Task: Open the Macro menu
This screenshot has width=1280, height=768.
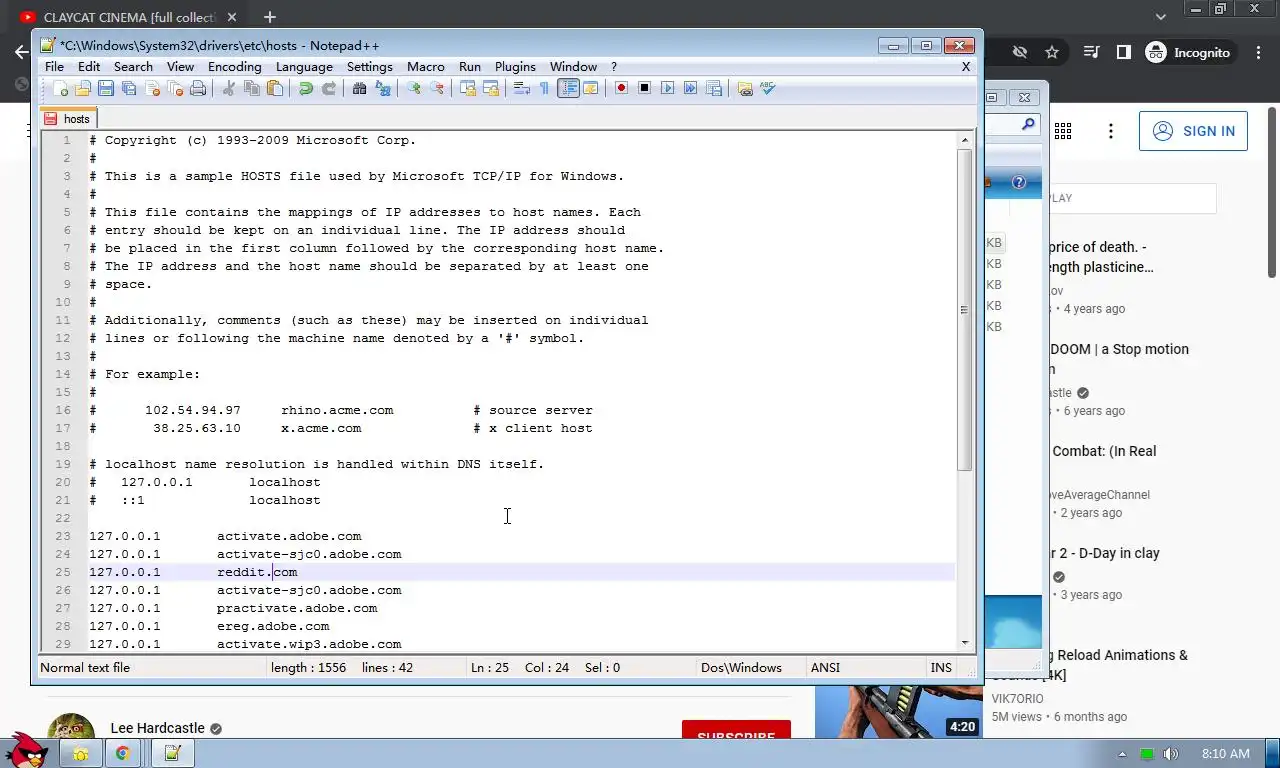Action: (x=425, y=67)
